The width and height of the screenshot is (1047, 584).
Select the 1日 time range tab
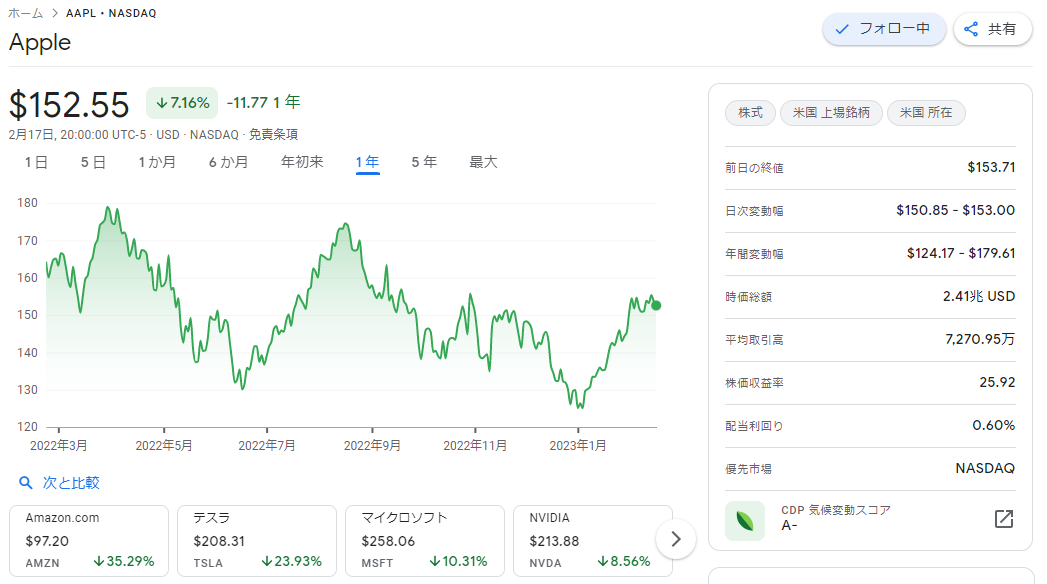(x=36, y=162)
